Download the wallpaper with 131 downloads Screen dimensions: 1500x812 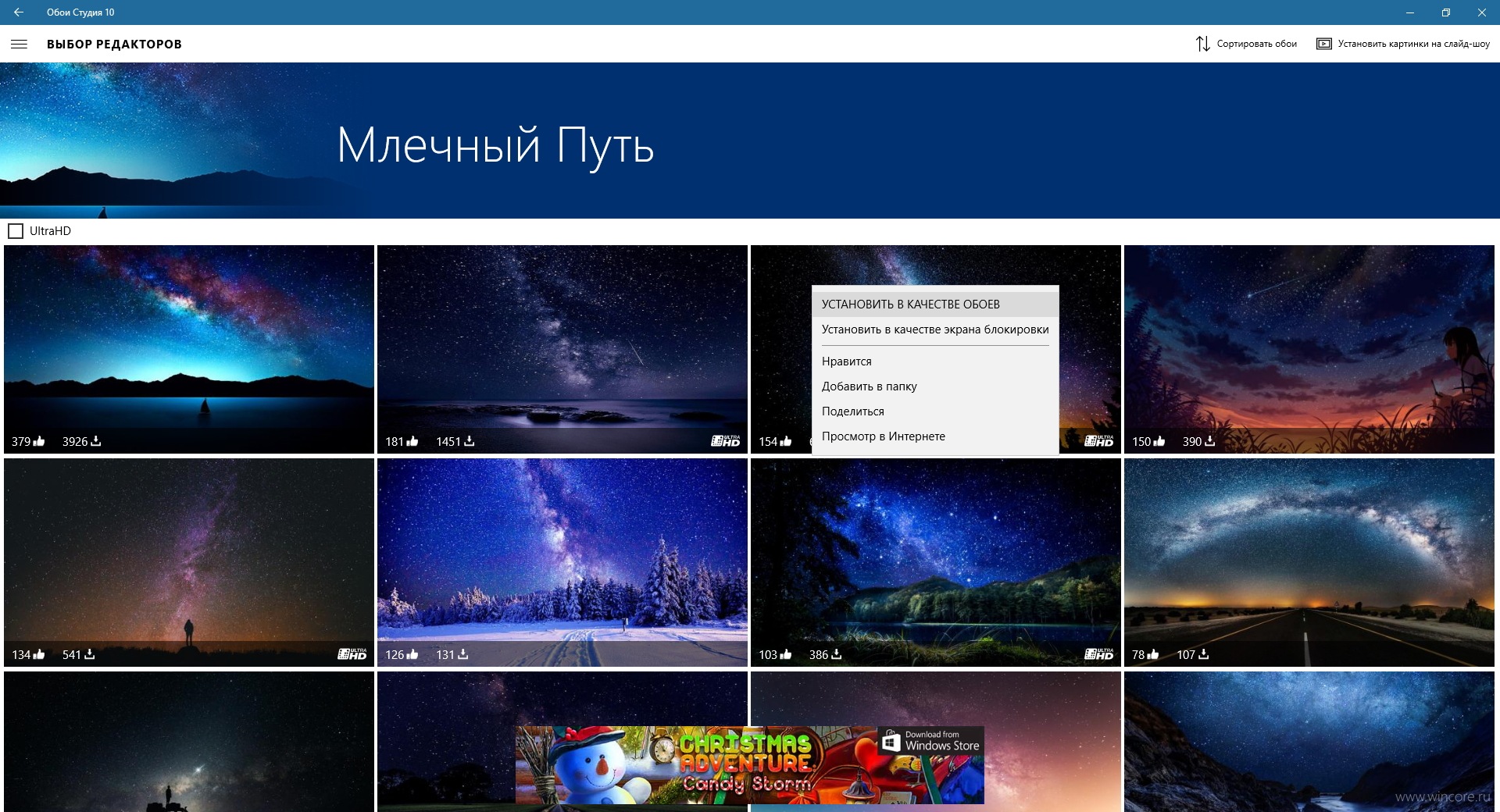click(462, 654)
